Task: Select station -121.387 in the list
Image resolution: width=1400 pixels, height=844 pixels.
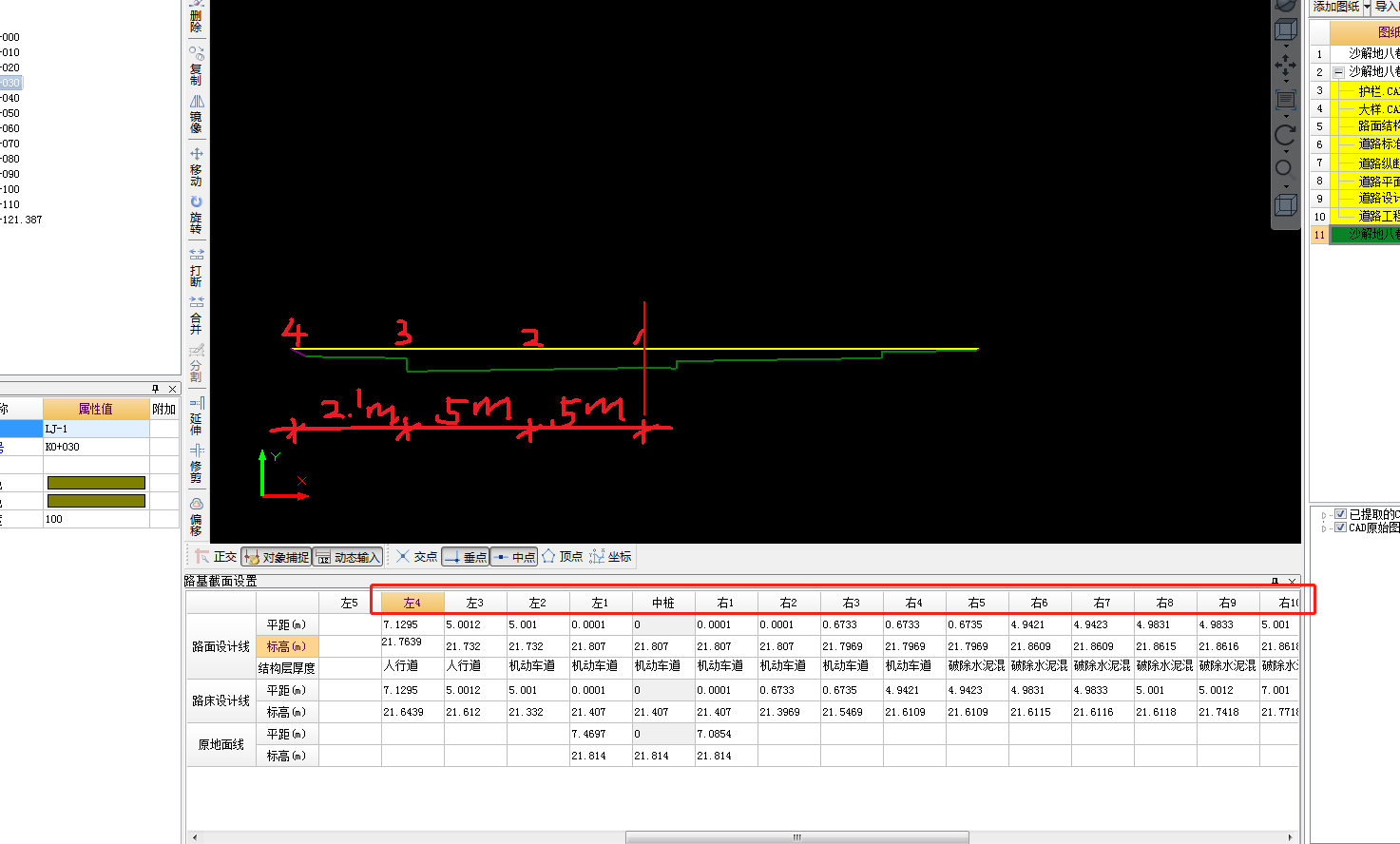Action: (22, 220)
